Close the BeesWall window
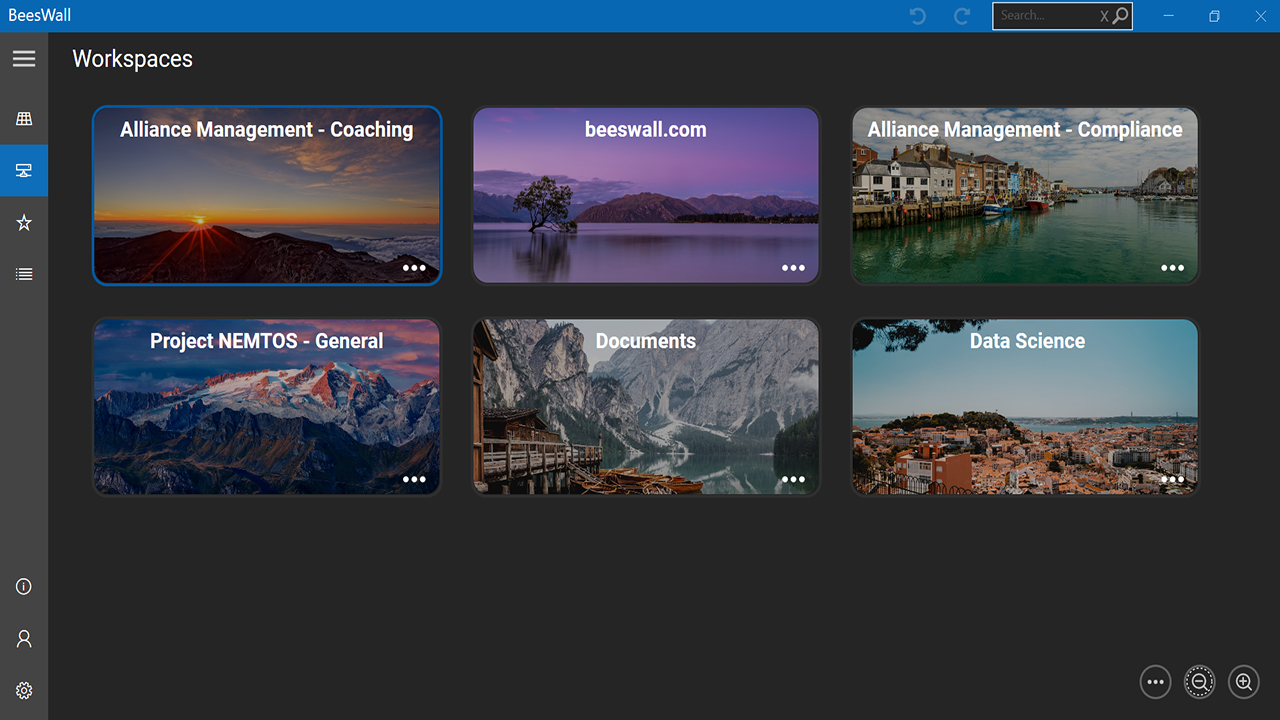Image resolution: width=1280 pixels, height=720 pixels. 1260,16
